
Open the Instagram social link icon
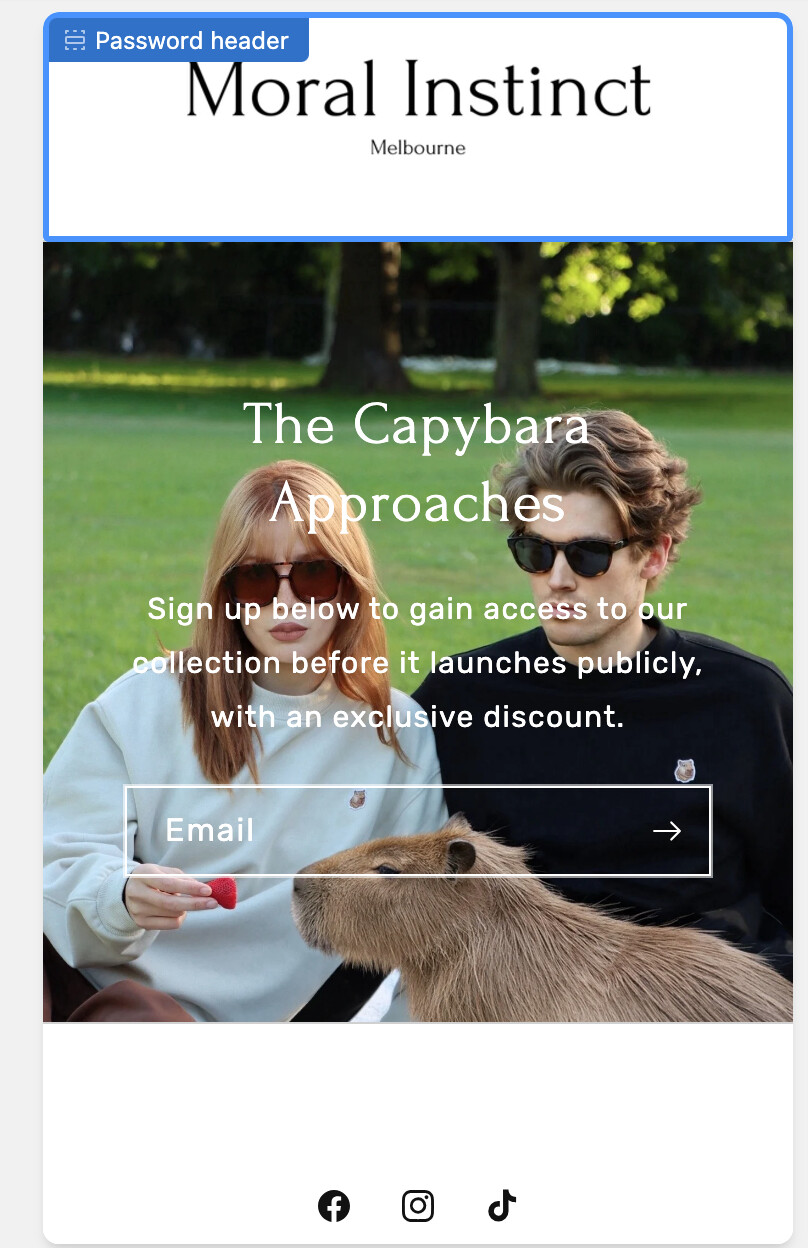(418, 1206)
